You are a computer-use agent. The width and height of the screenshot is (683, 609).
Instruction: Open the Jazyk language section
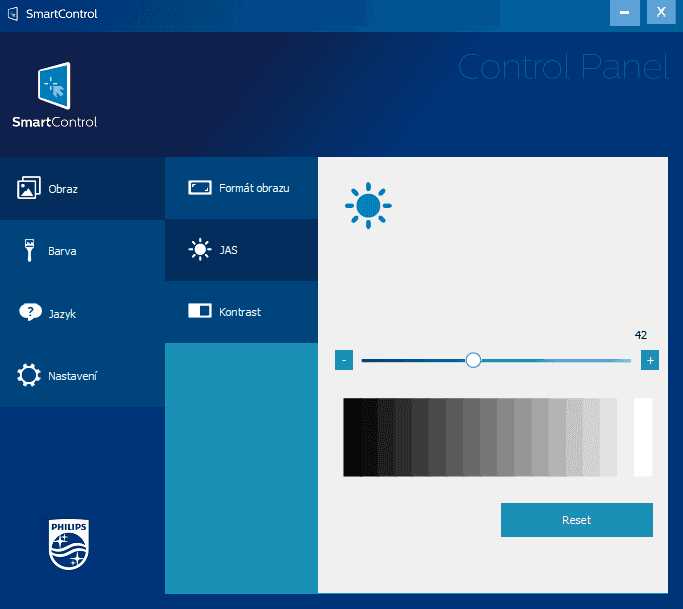[x=82, y=313]
